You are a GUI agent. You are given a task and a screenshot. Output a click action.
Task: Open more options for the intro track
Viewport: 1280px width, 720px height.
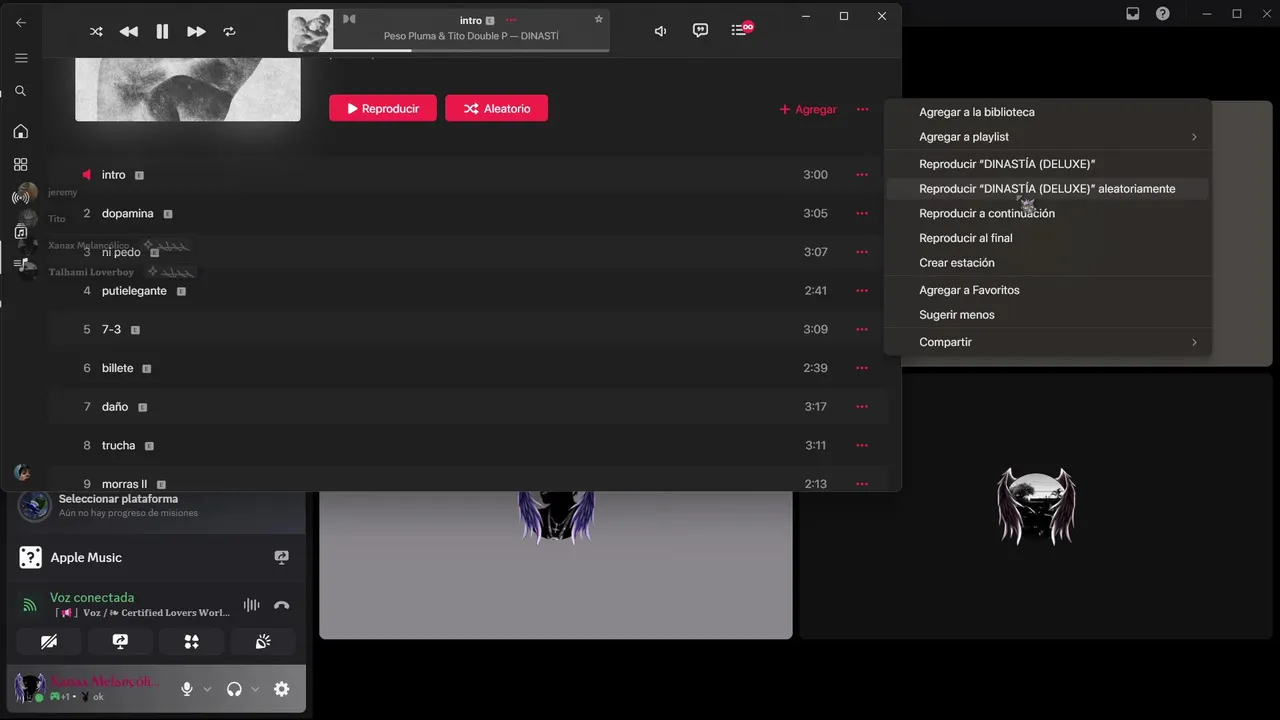click(x=862, y=175)
